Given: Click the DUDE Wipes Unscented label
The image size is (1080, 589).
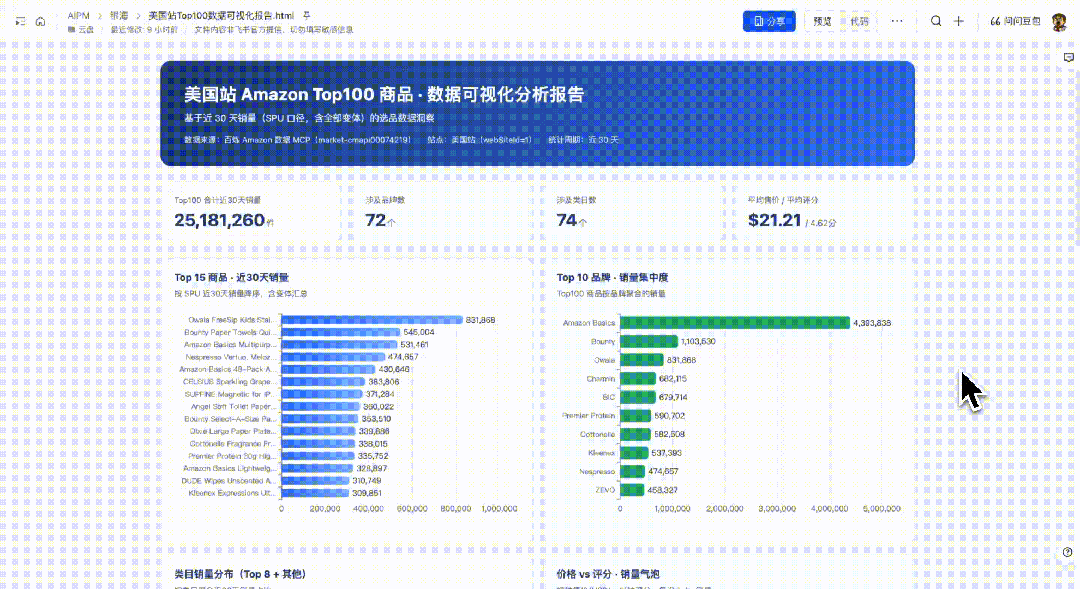Looking at the screenshot, I should (x=229, y=481).
